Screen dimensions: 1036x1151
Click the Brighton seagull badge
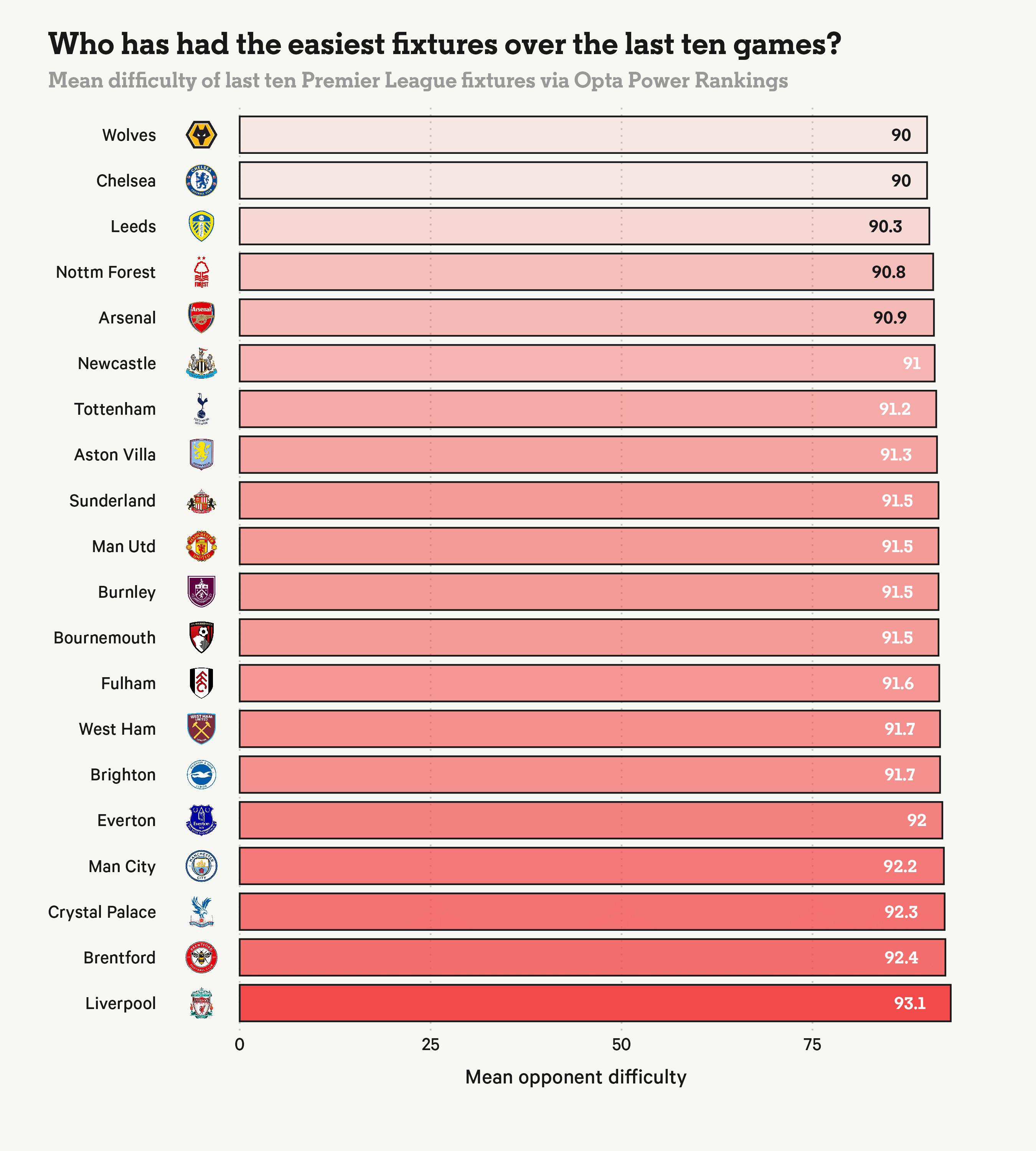(201, 775)
